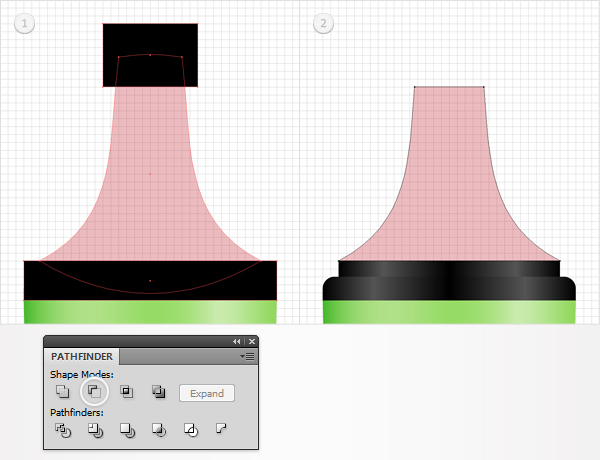Select the PATHFINDER panel tab

coord(82,357)
